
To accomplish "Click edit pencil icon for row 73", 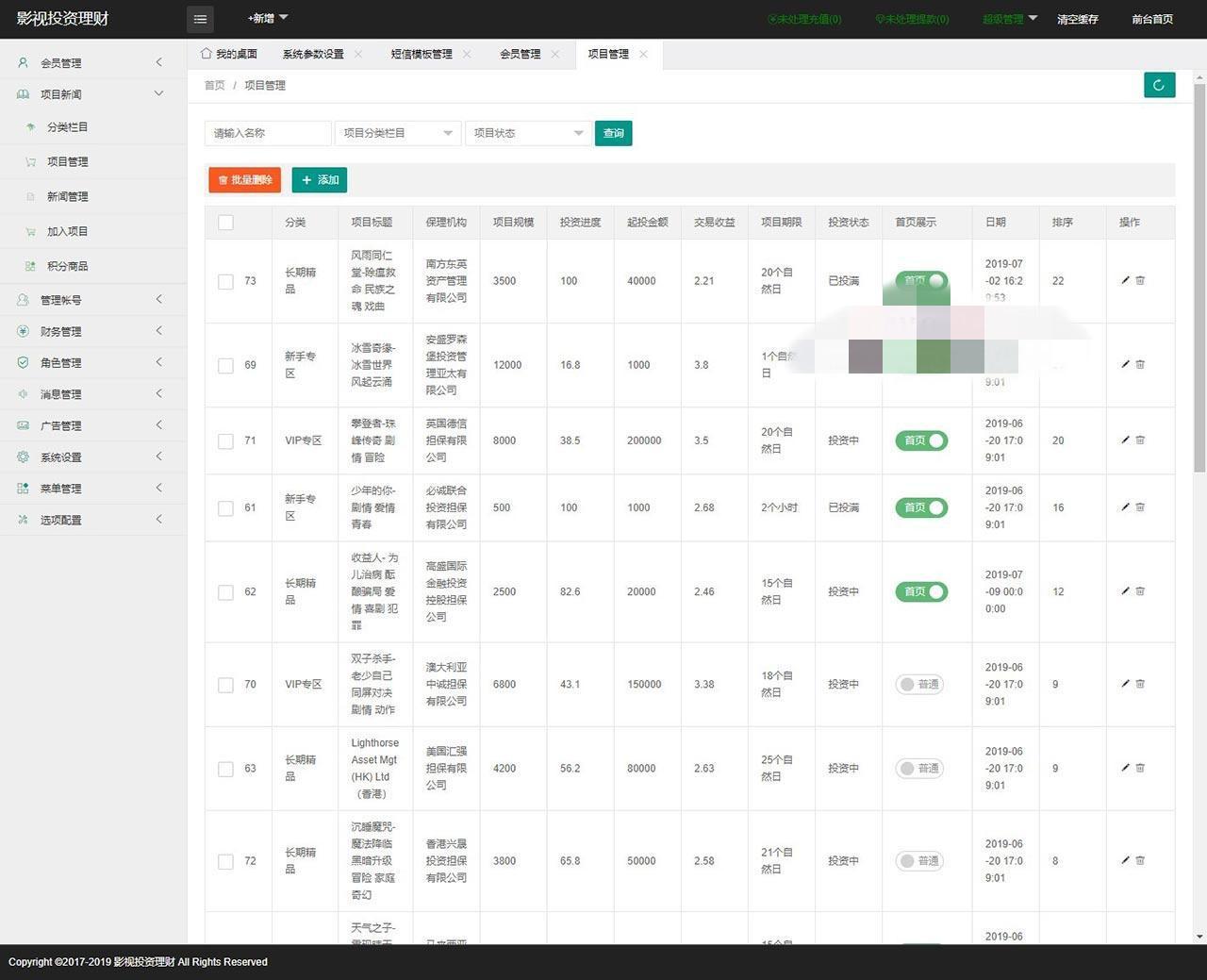I will 1125,280.
